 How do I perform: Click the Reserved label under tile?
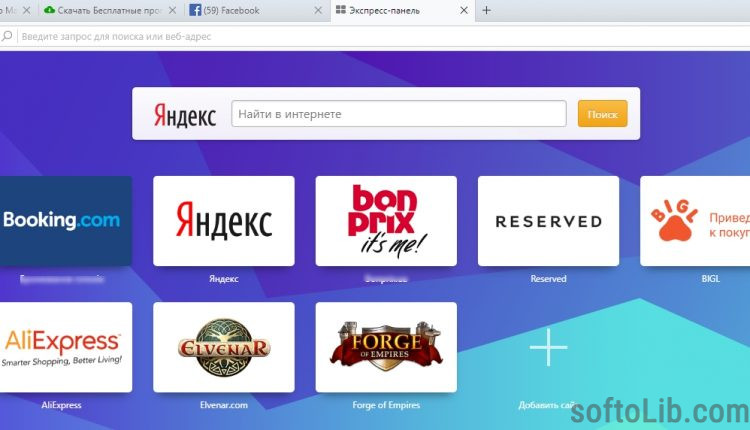pyautogui.click(x=548, y=279)
